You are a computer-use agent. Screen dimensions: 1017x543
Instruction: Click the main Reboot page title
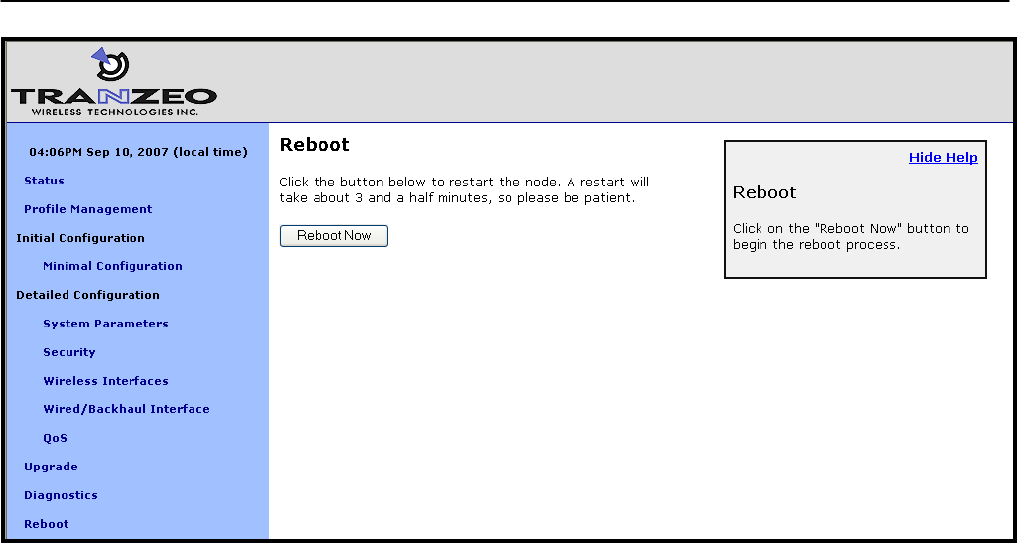(315, 144)
